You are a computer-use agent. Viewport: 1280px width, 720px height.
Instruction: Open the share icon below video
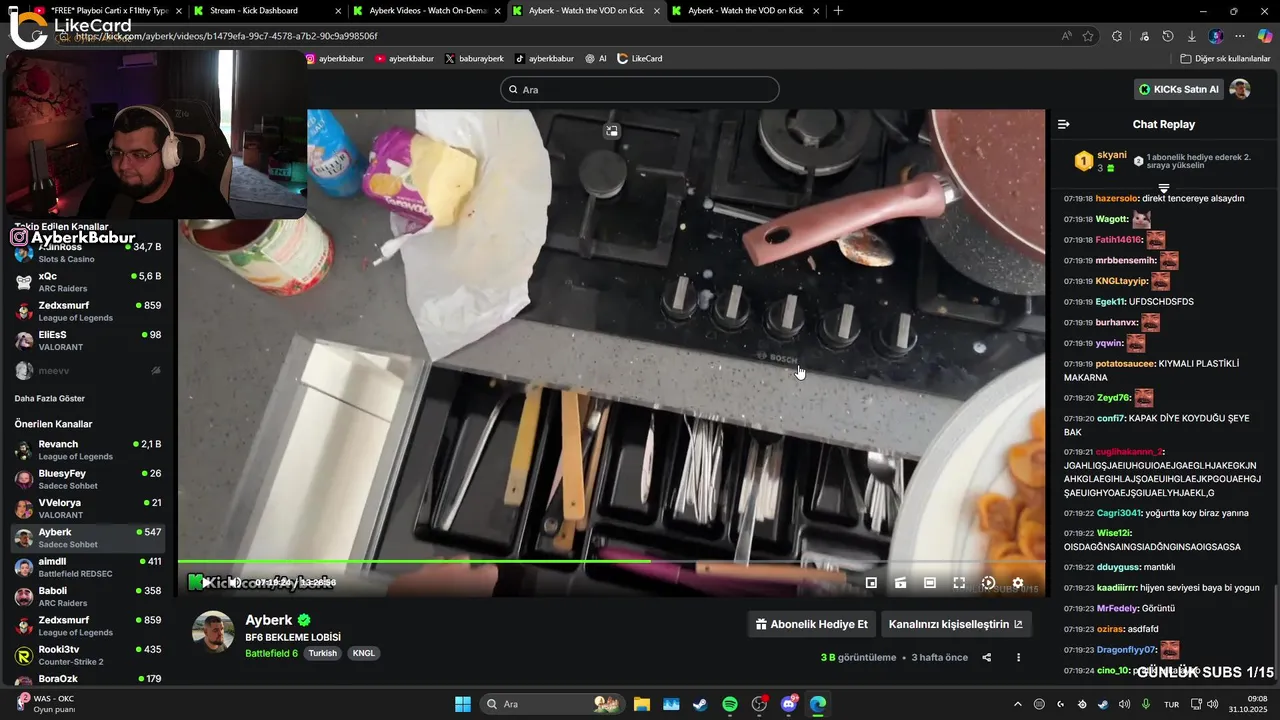987,657
